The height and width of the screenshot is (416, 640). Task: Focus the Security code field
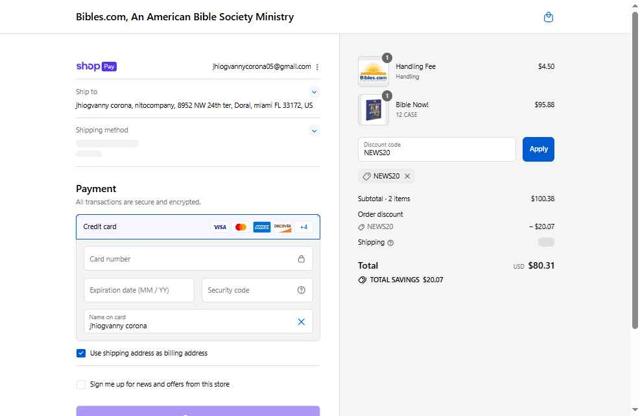(257, 290)
